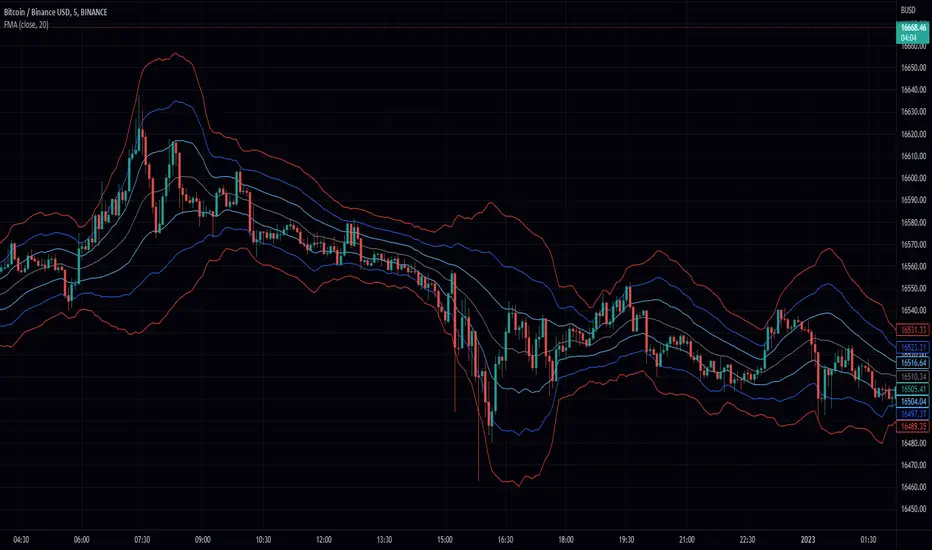Click the 21:00 time axis label

(x=687, y=540)
